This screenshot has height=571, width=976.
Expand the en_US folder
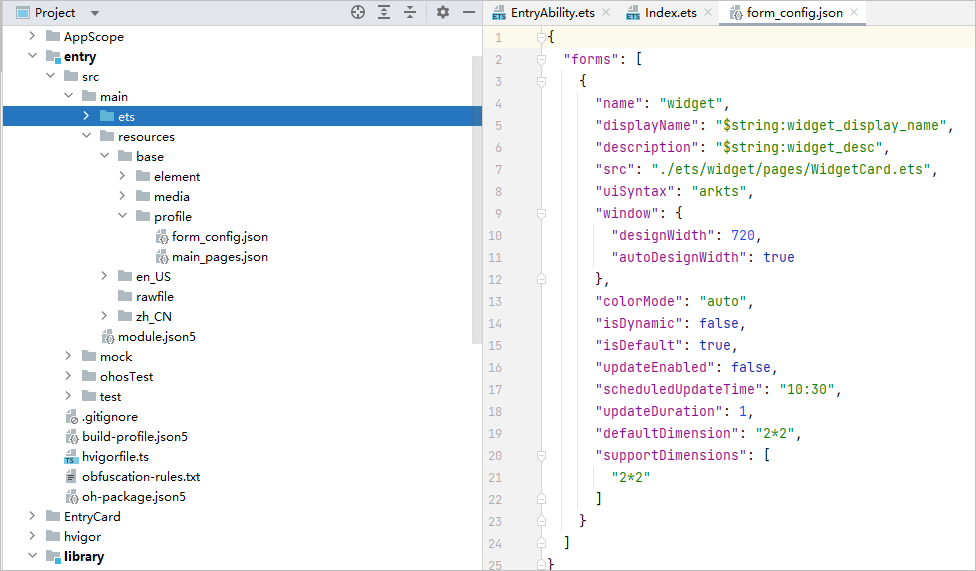click(105, 276)
